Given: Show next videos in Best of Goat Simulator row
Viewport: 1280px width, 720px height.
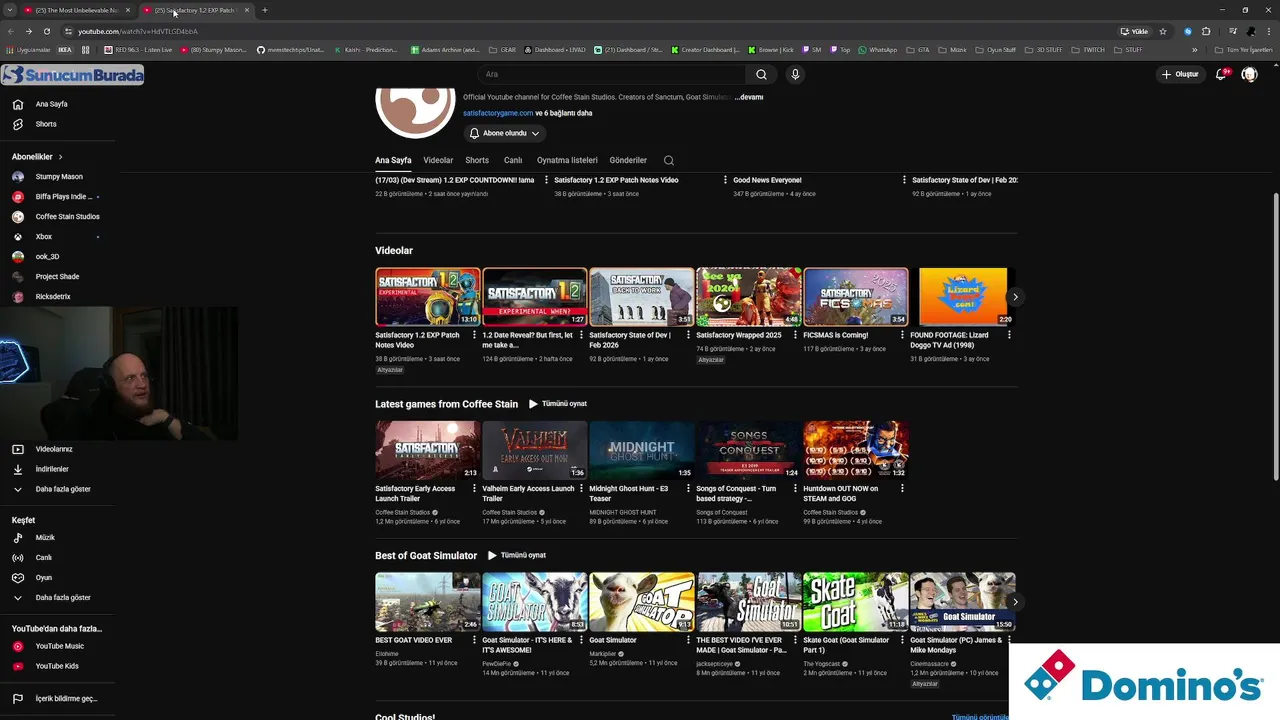Looking at the screenshot, I should coord(1015,602).
